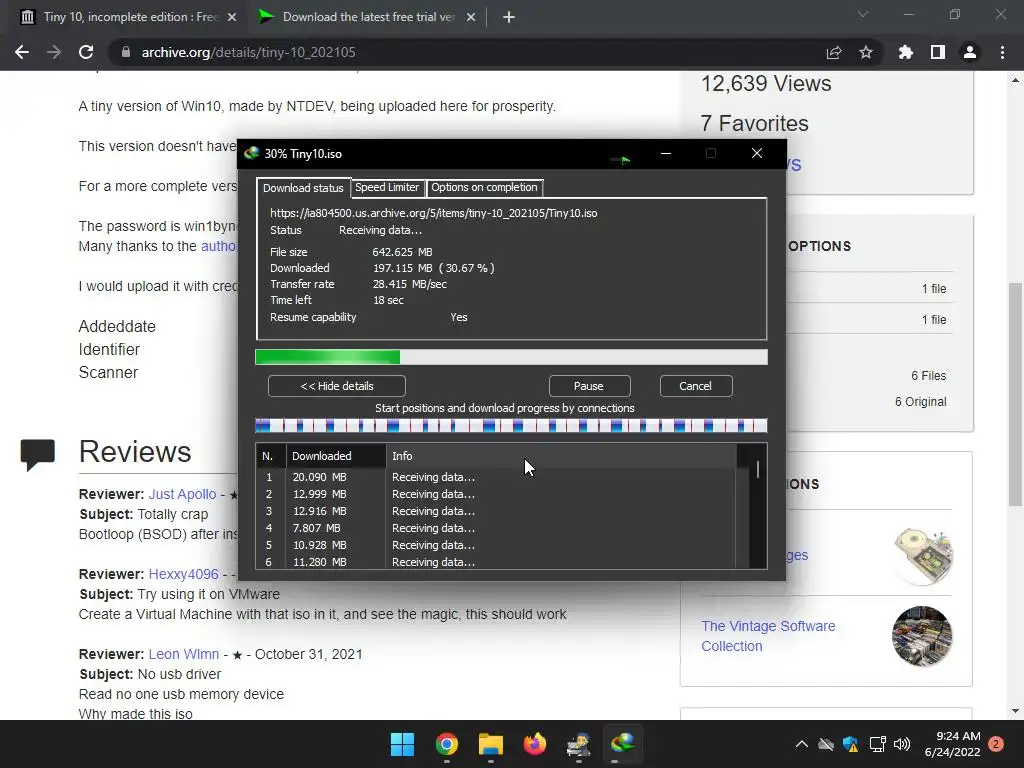Click the Info column header
Image resolution: width=1024 pixels, height=768 pixels.
562,456
